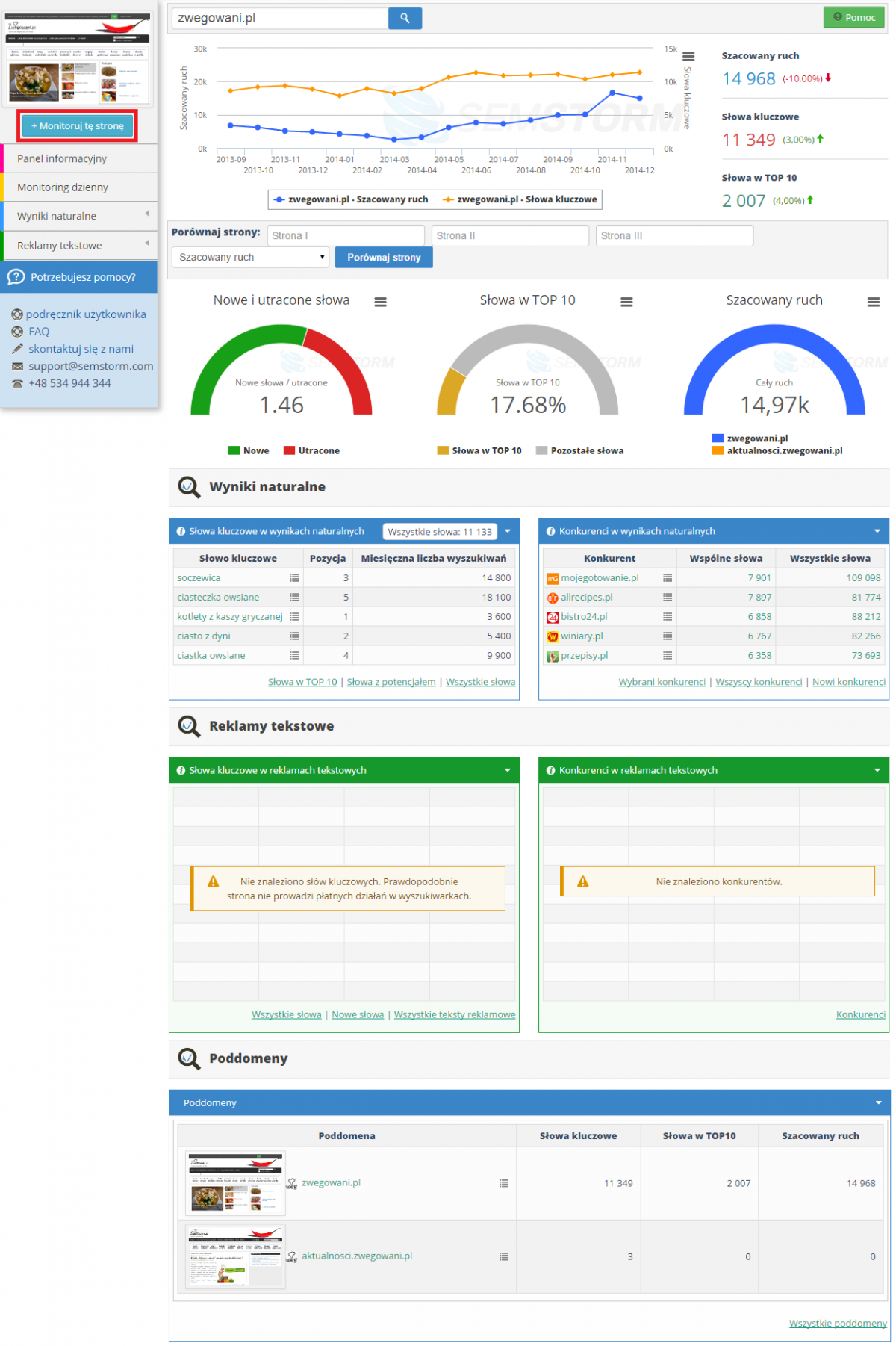
Task: Click the Potrzebujesz pomocy question icon
Action: [x=16, y=277]
